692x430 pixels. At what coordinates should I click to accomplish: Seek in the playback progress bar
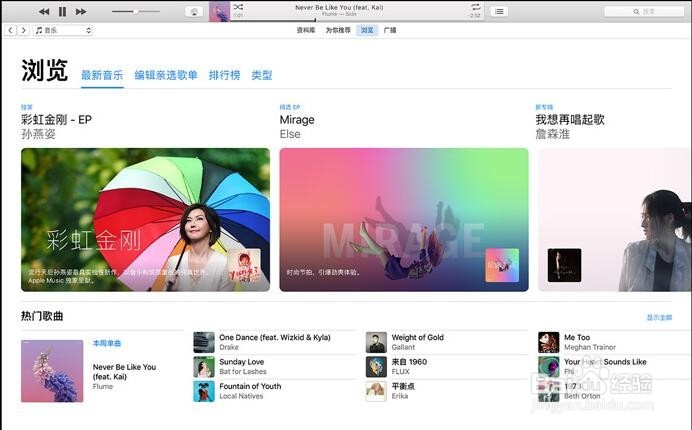click(x=357, y=20)
